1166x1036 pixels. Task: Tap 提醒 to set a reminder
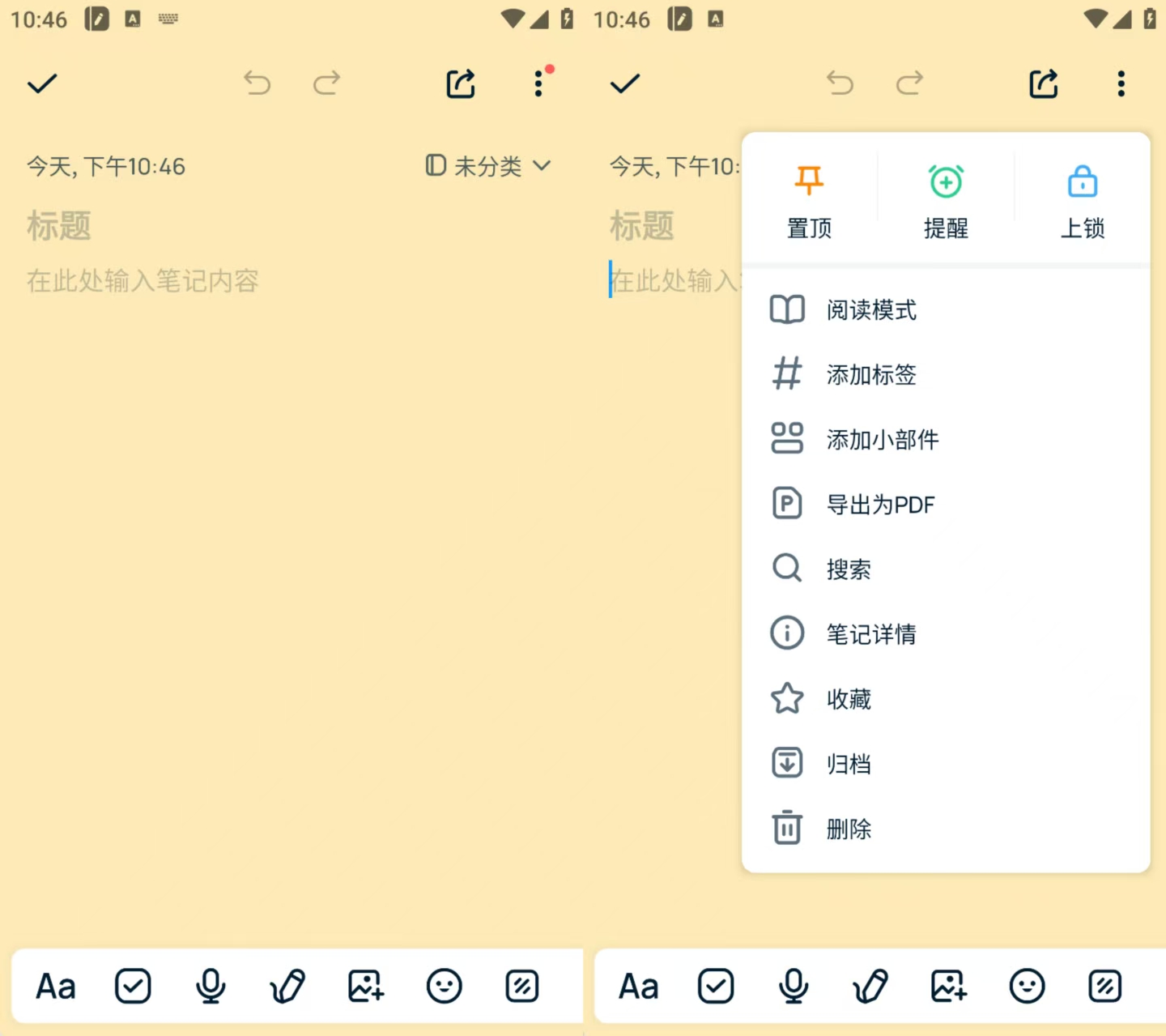coord(946,198)
